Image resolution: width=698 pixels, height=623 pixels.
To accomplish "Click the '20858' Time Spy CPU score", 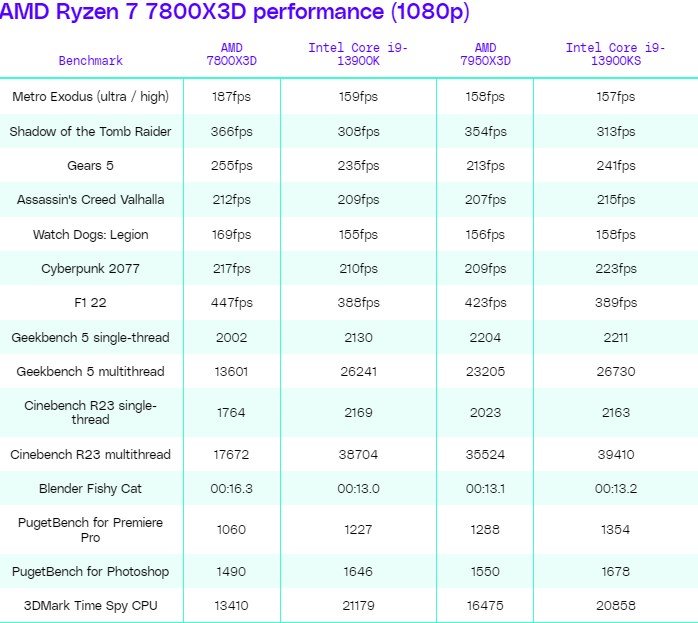I will 616,606.
